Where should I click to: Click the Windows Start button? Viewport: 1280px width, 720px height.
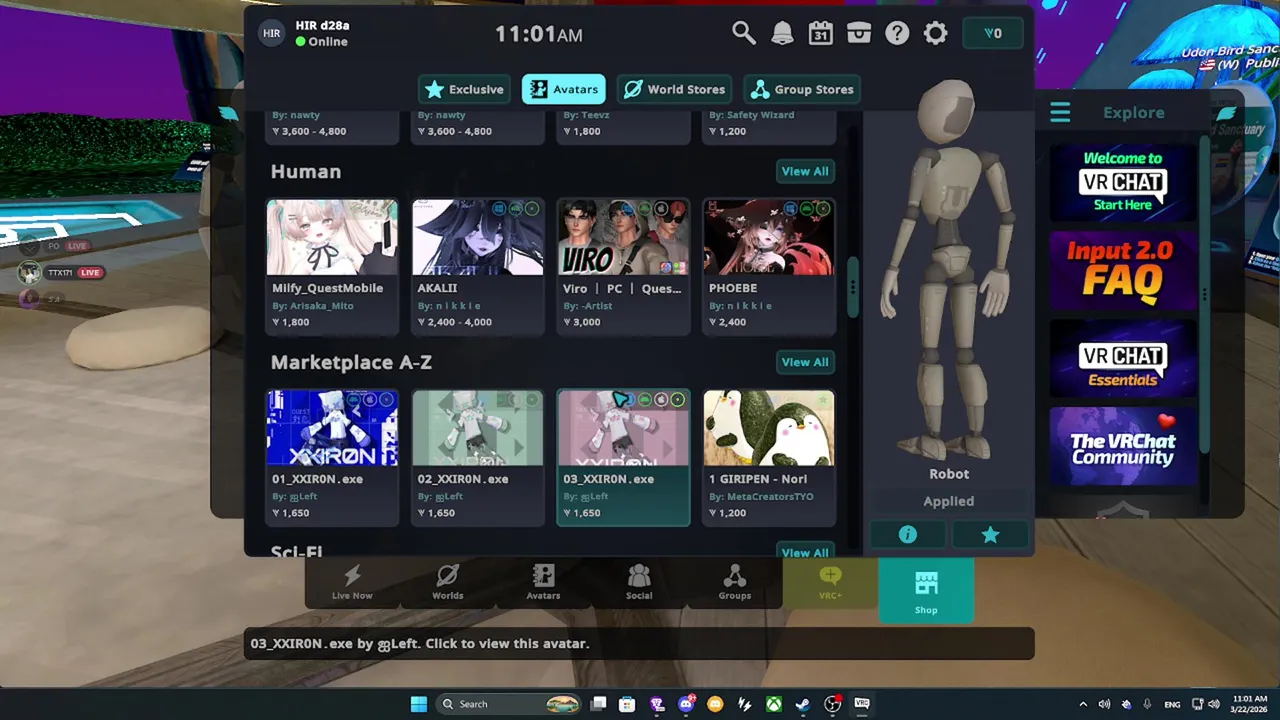click(x=419, y=704)
